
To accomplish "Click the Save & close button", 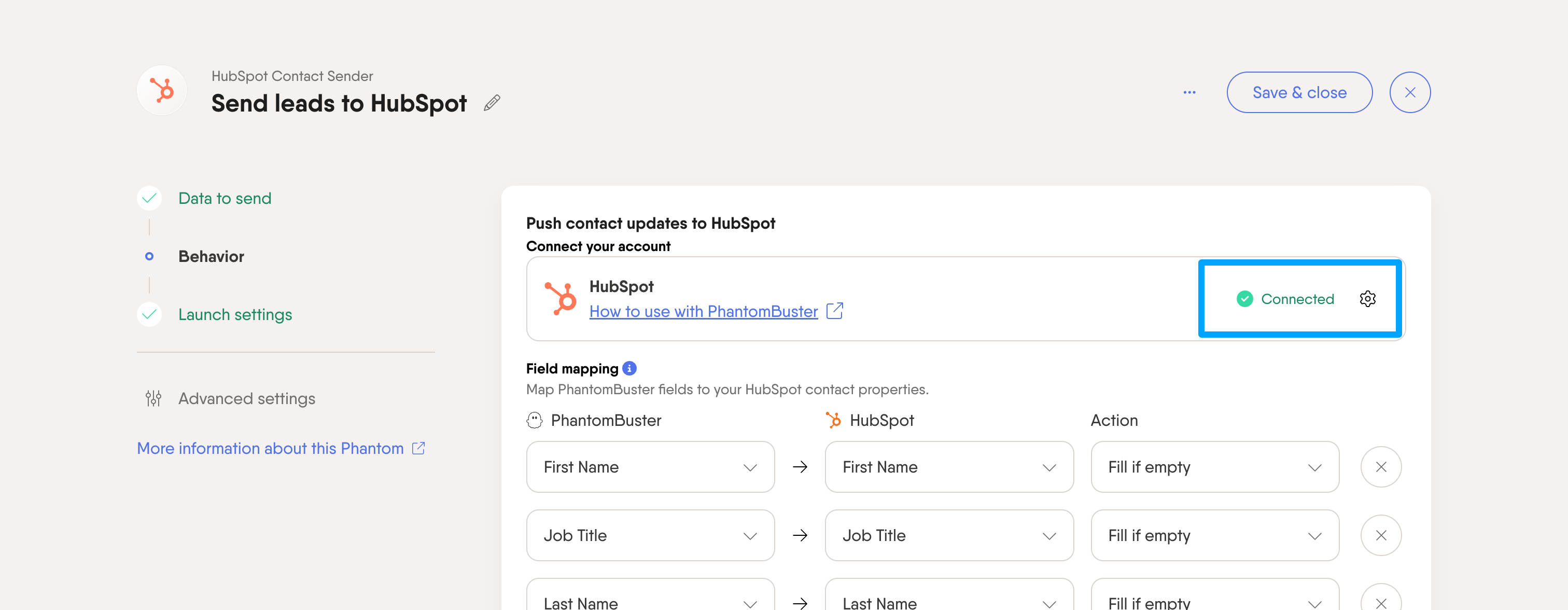I will pyautogui.click(x=1299, y=92).
